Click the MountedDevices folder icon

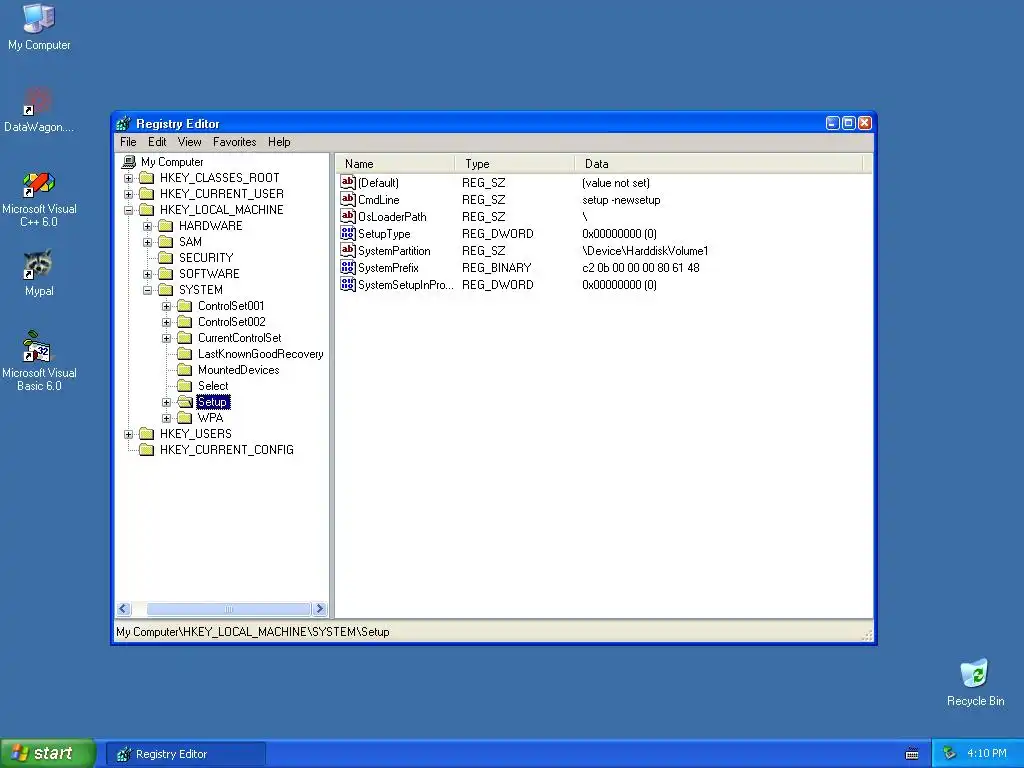[185, 370]
